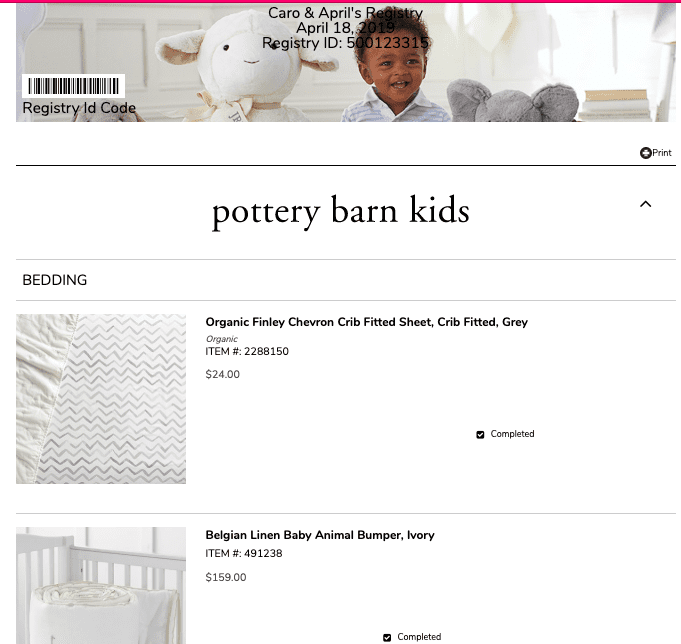Click the $159.00 price text
681x644 pixels.
(x=226, y=577)
